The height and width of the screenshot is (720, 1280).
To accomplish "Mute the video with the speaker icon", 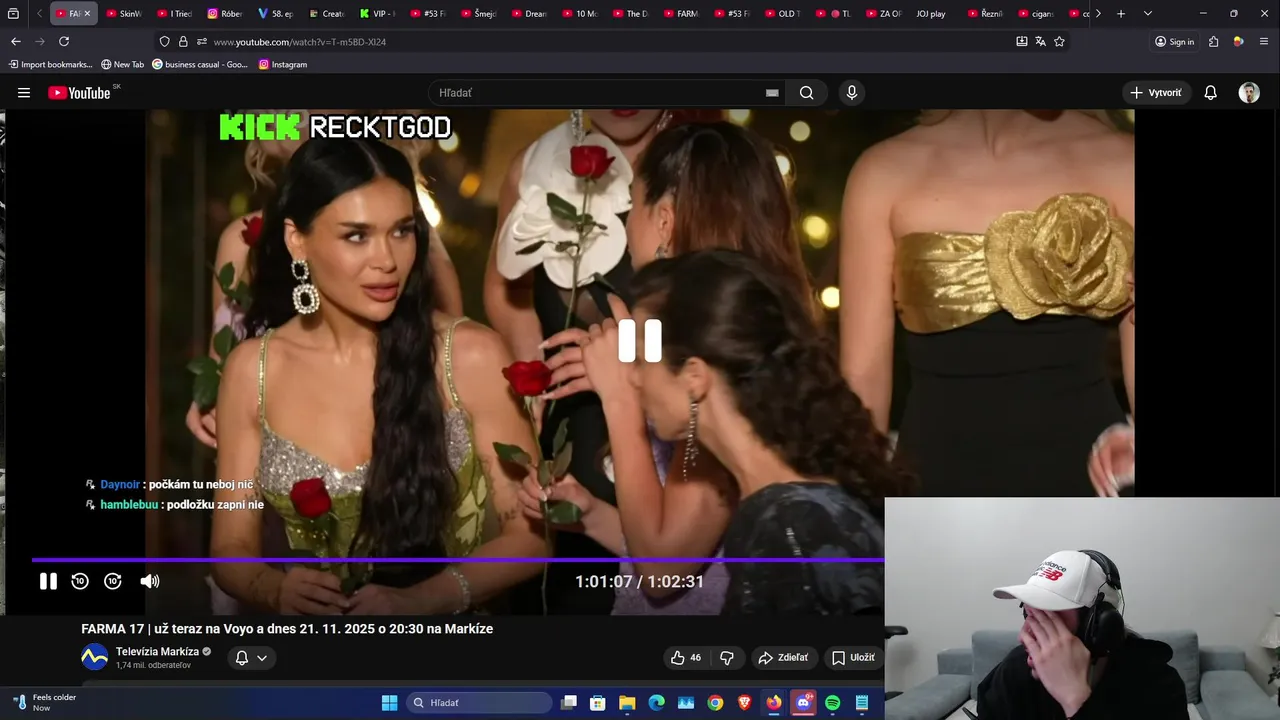I will (x=150, y=581).
